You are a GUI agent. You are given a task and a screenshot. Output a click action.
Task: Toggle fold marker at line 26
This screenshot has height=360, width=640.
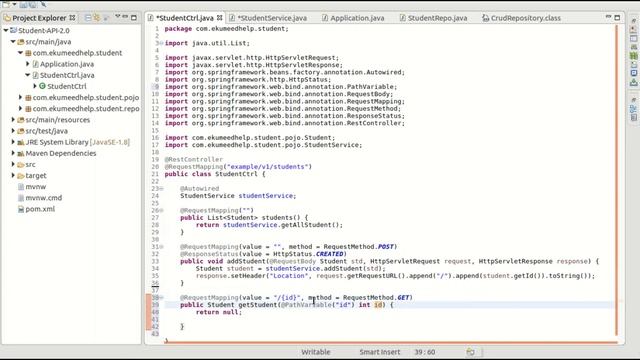[162, 211]
